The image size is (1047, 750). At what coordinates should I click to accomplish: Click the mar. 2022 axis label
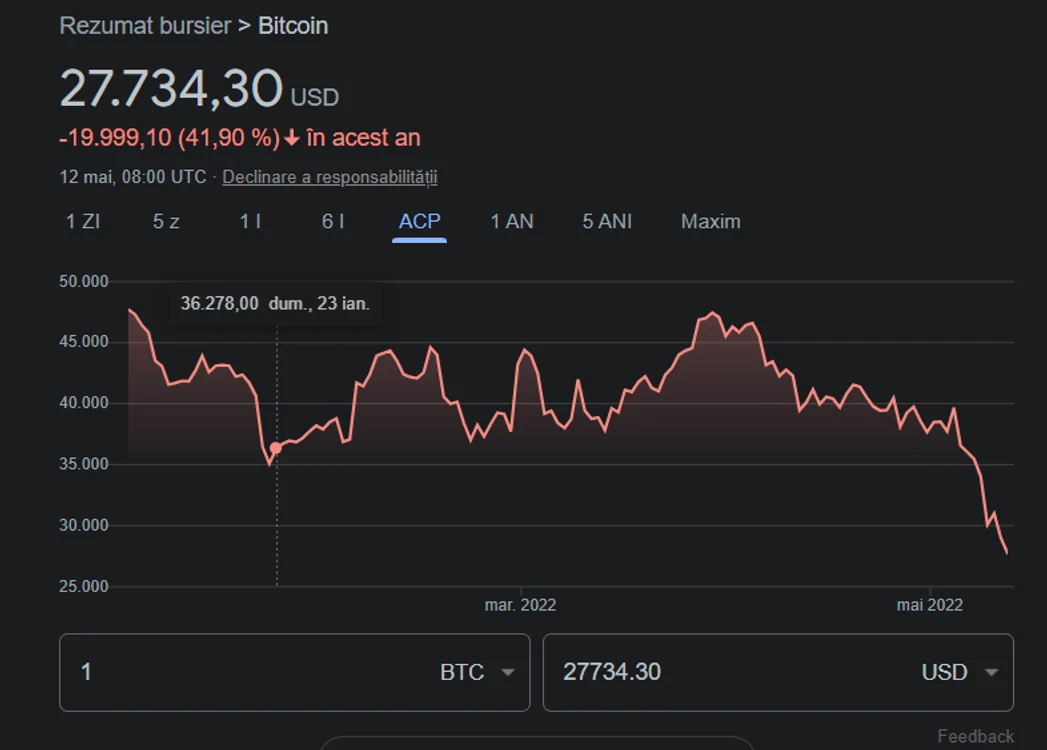pyautogui.click(x=520, y=605)
